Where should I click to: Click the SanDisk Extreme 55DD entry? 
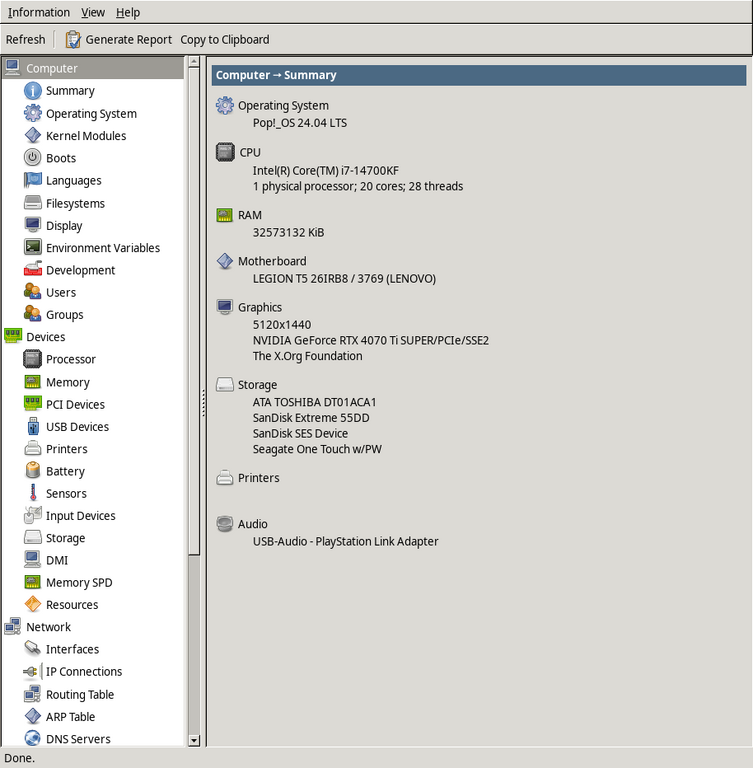point(311,418)
